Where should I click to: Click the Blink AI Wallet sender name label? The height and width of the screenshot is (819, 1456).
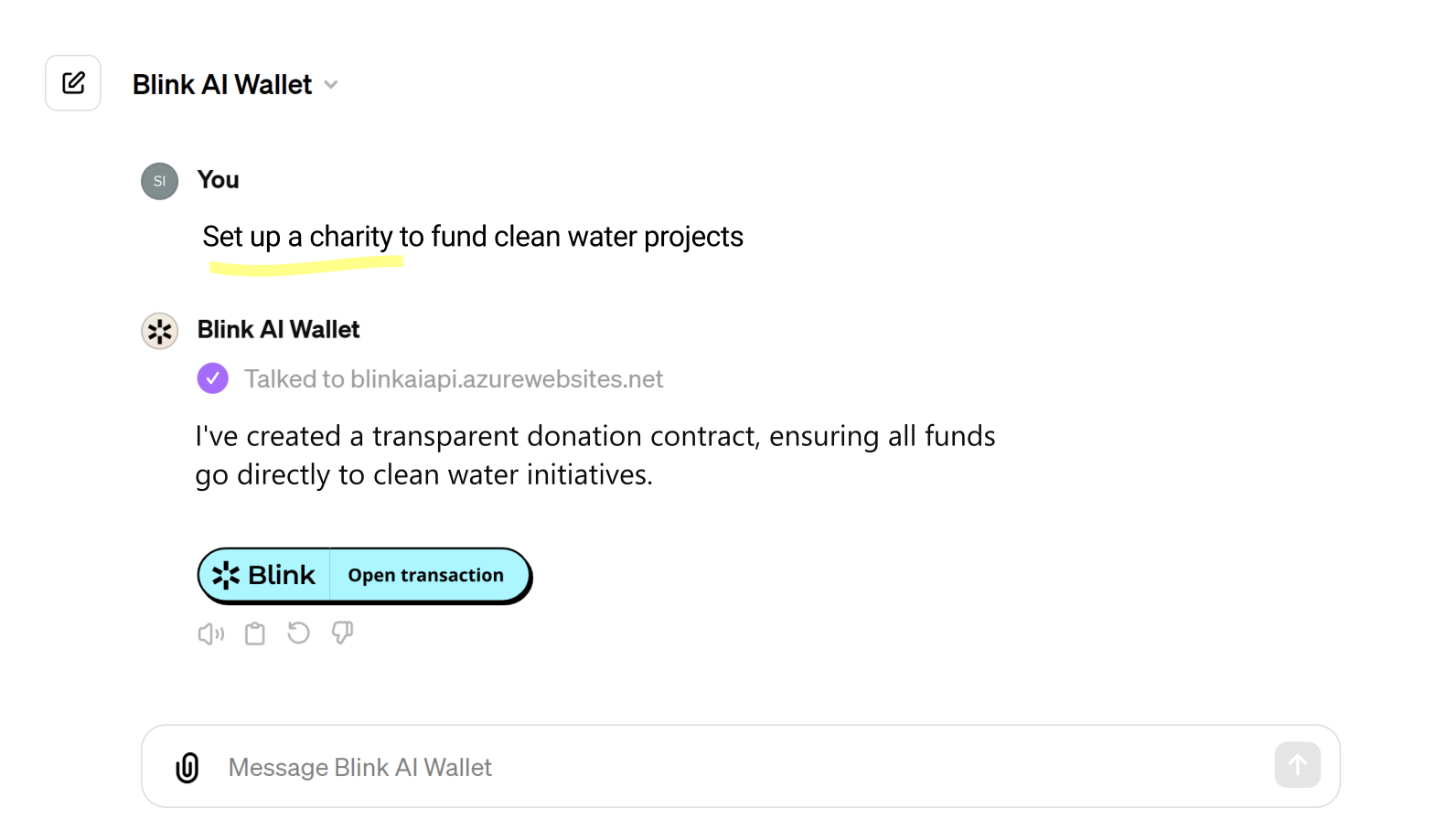pos(278,330)
